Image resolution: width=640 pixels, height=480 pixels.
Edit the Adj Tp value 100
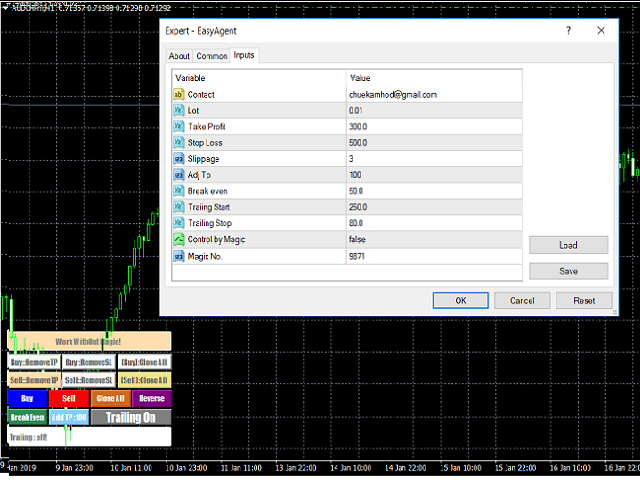[x=434, y=175]
